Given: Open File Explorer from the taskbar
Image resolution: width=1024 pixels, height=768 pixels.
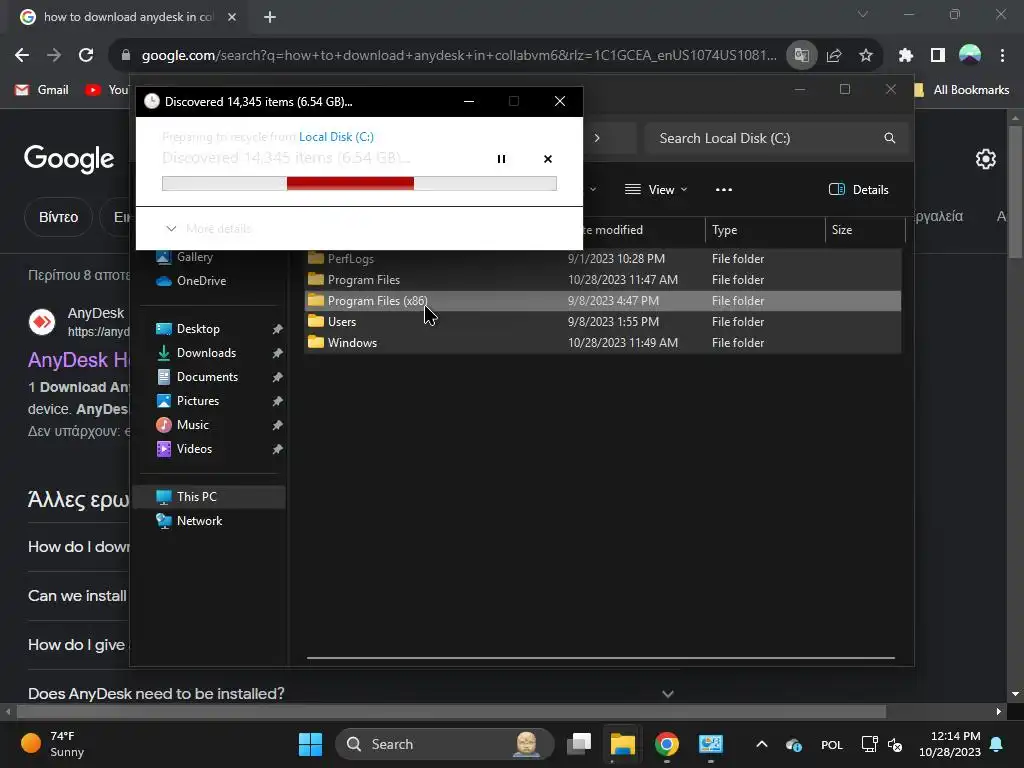Looking at the screenshot, I should (622, 744).
